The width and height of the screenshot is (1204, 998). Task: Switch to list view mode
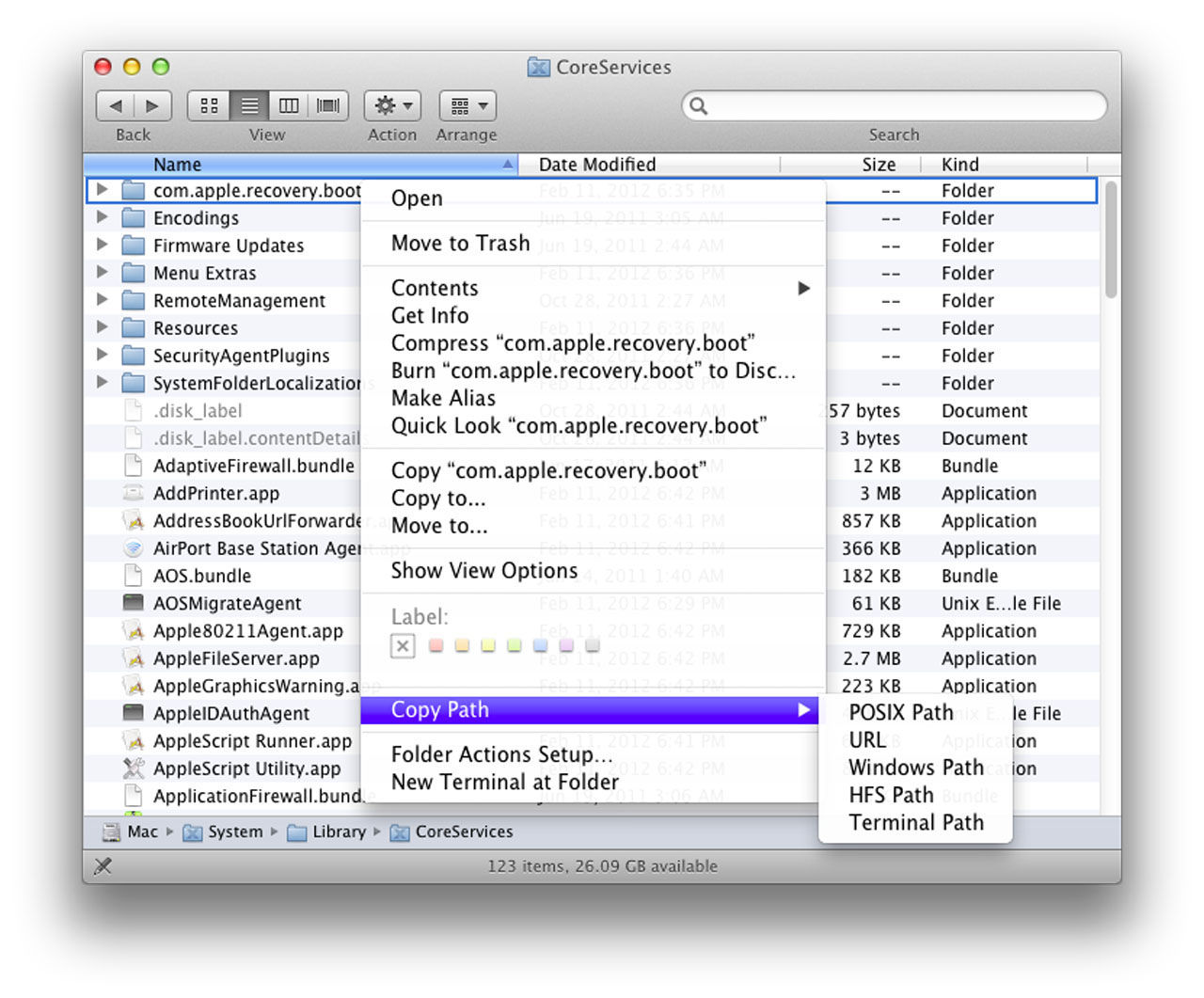(249, 105)
